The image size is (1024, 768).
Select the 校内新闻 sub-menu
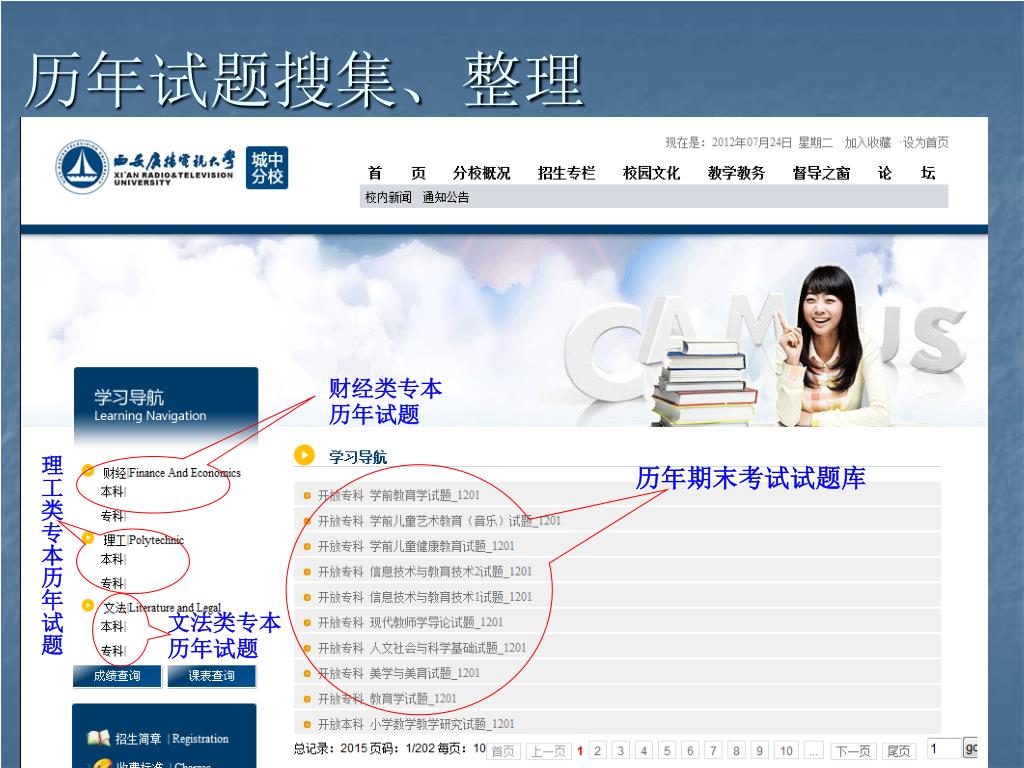(388, 197)
